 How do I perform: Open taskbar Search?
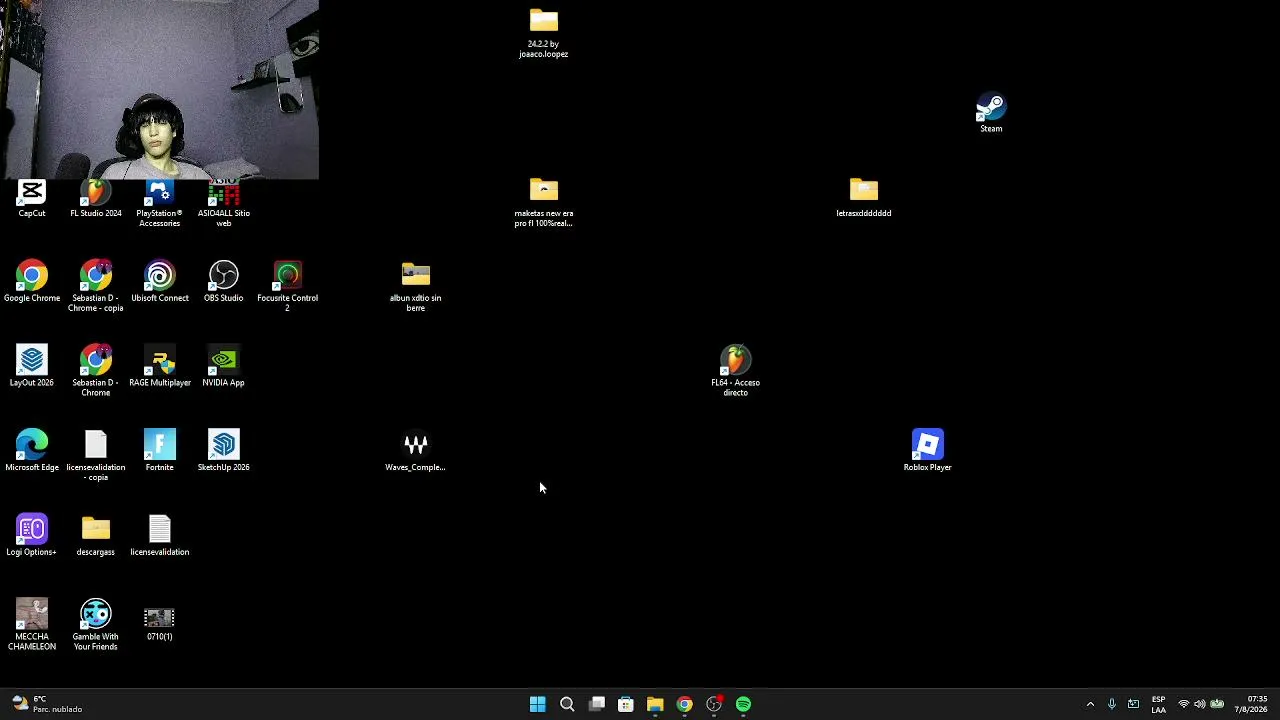(x=567, y=704)
